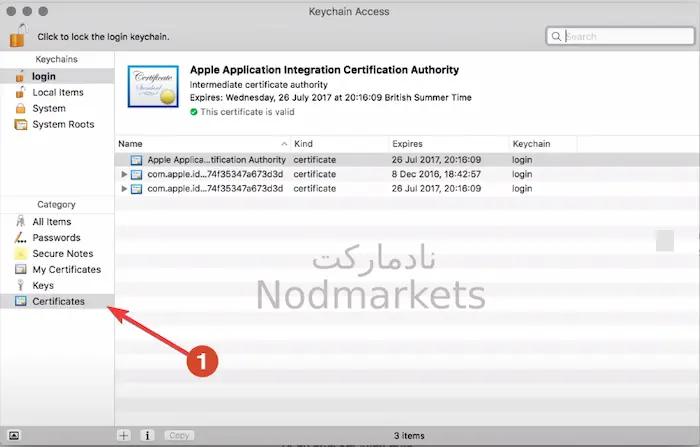The image size is (700, 447).
Task: Show the Secure Notes category
Action: point(57,254)
